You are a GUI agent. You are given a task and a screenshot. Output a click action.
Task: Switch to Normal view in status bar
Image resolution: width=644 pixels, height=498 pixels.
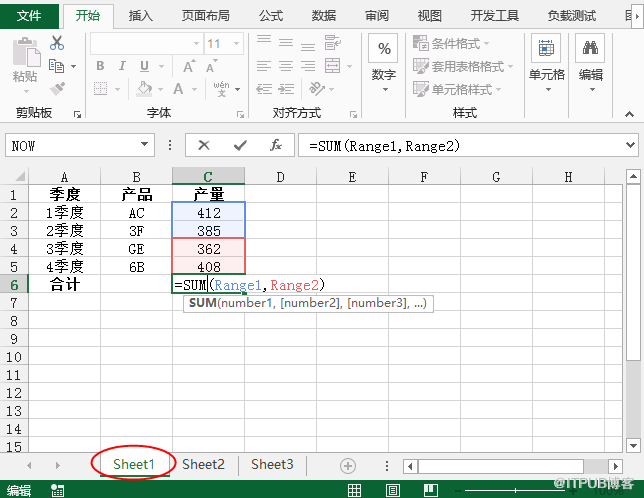point(354,490)
